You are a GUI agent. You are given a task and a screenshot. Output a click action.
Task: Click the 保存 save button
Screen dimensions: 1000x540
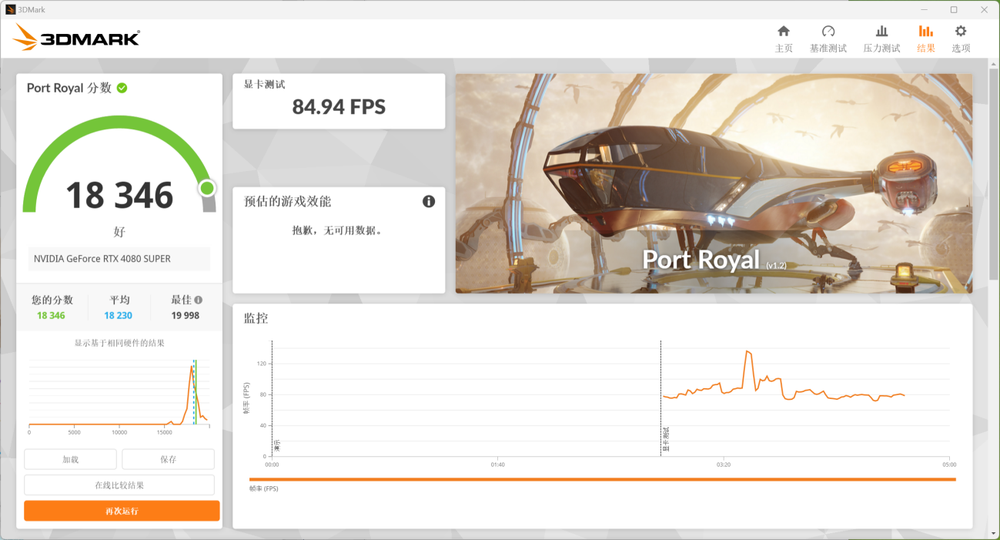tap(168, 459)
